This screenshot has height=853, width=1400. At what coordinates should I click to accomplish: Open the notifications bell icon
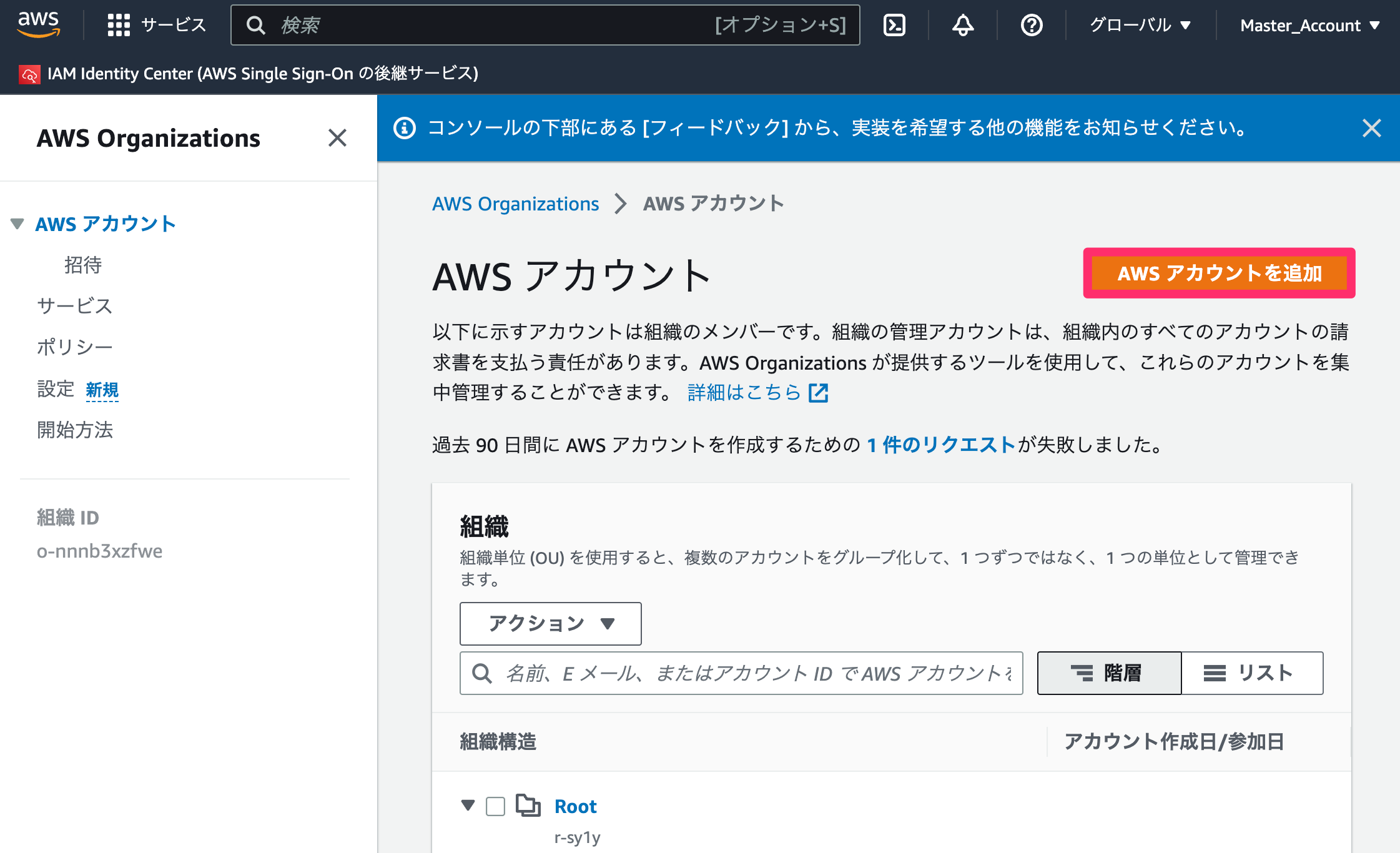click(x=963, y=25)
